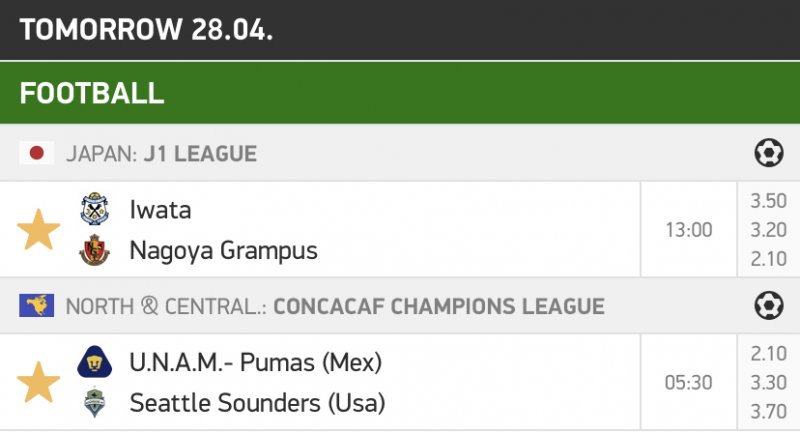Open match details at 05:30 kickoff time

pos(689,383)
